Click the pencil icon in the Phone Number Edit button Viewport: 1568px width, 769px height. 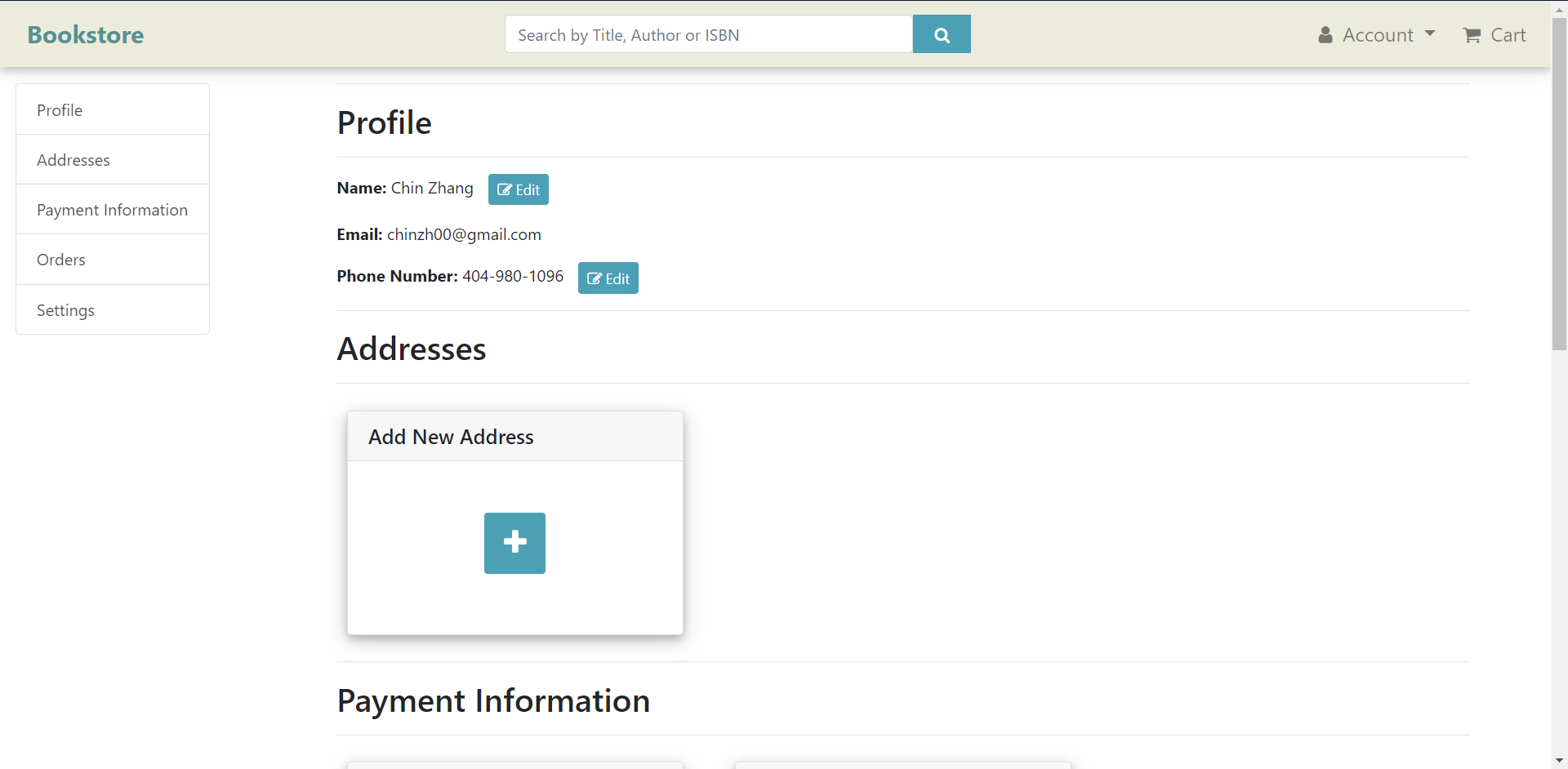point(595,278)
